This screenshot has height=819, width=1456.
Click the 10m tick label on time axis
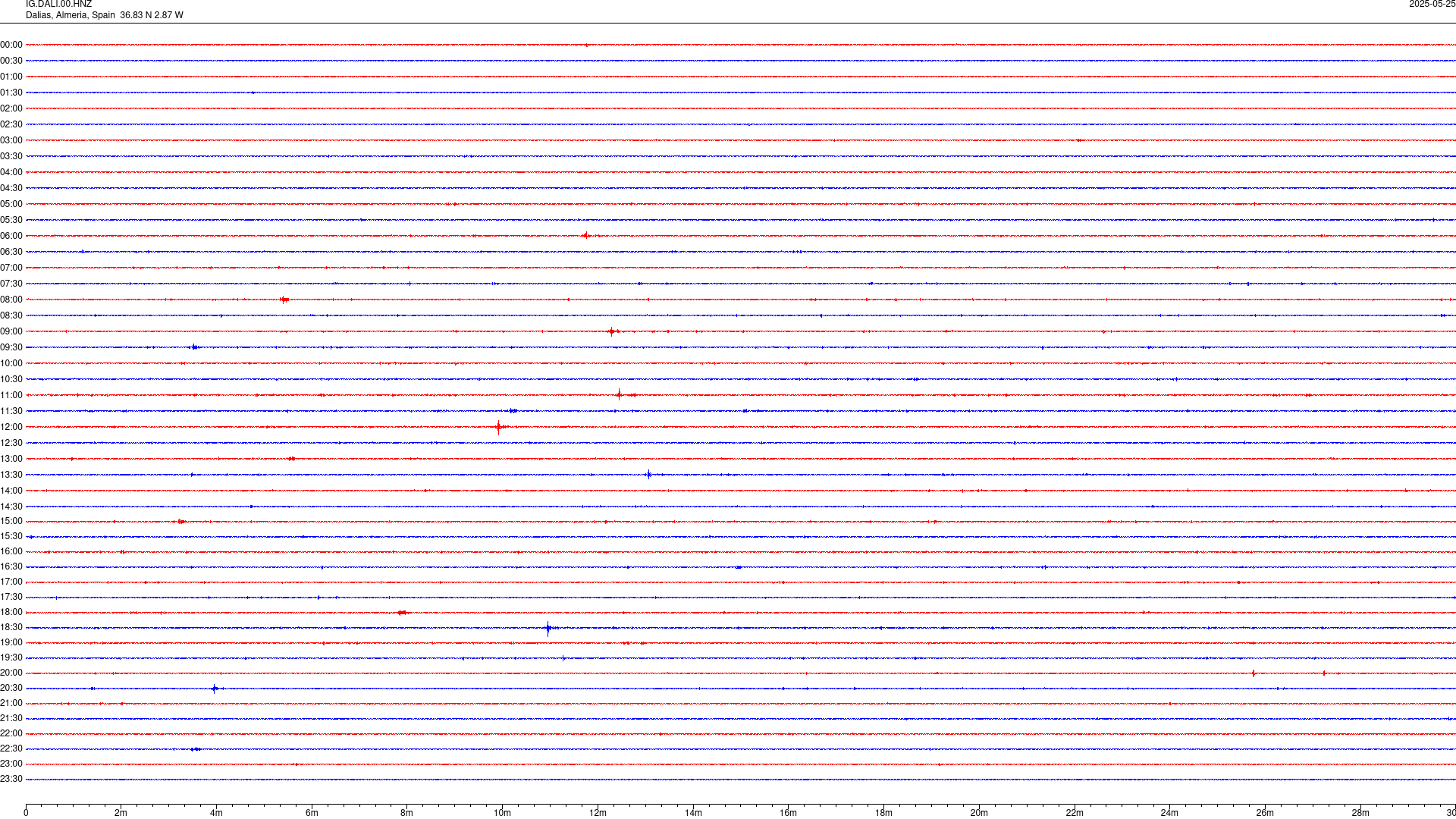(502, 813)
